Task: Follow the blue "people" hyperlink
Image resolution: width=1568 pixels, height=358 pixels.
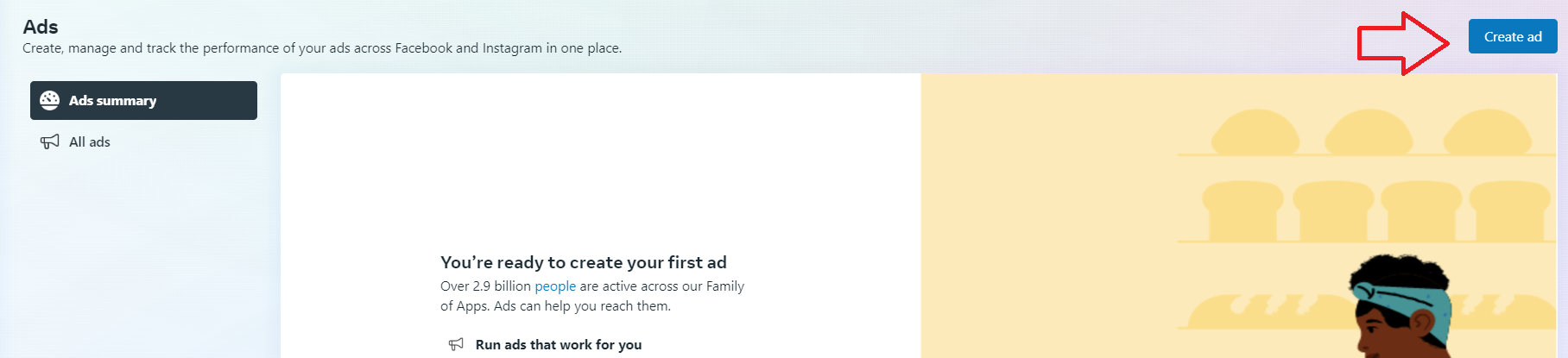Action: point(555,286)
